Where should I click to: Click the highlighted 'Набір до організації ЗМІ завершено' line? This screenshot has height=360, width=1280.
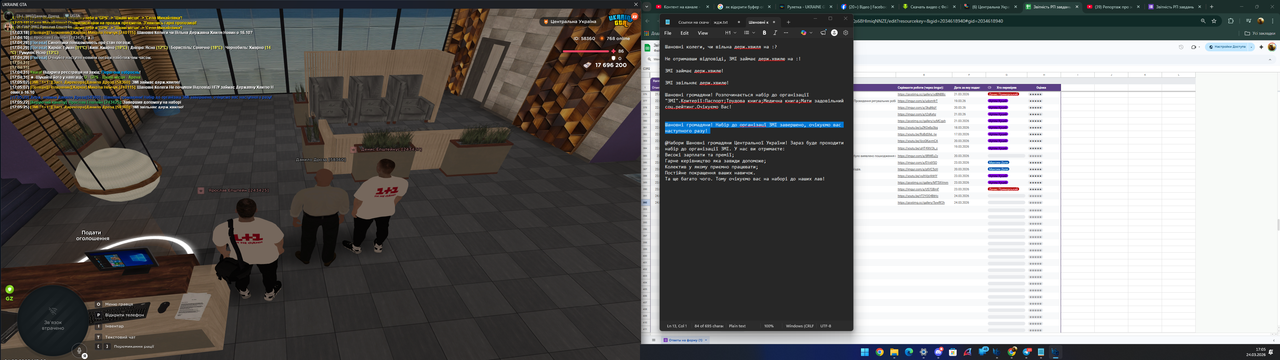pos(753,127)
